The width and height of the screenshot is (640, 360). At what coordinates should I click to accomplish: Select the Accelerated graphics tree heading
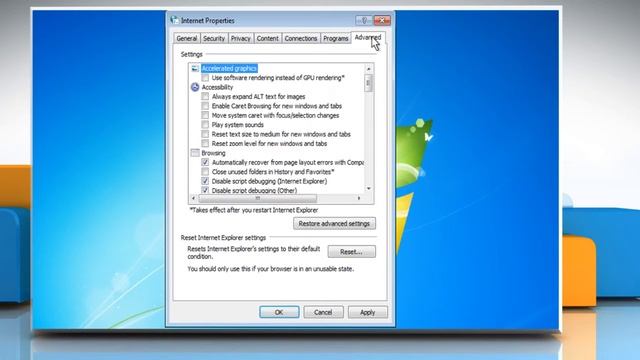coord(229,69)
